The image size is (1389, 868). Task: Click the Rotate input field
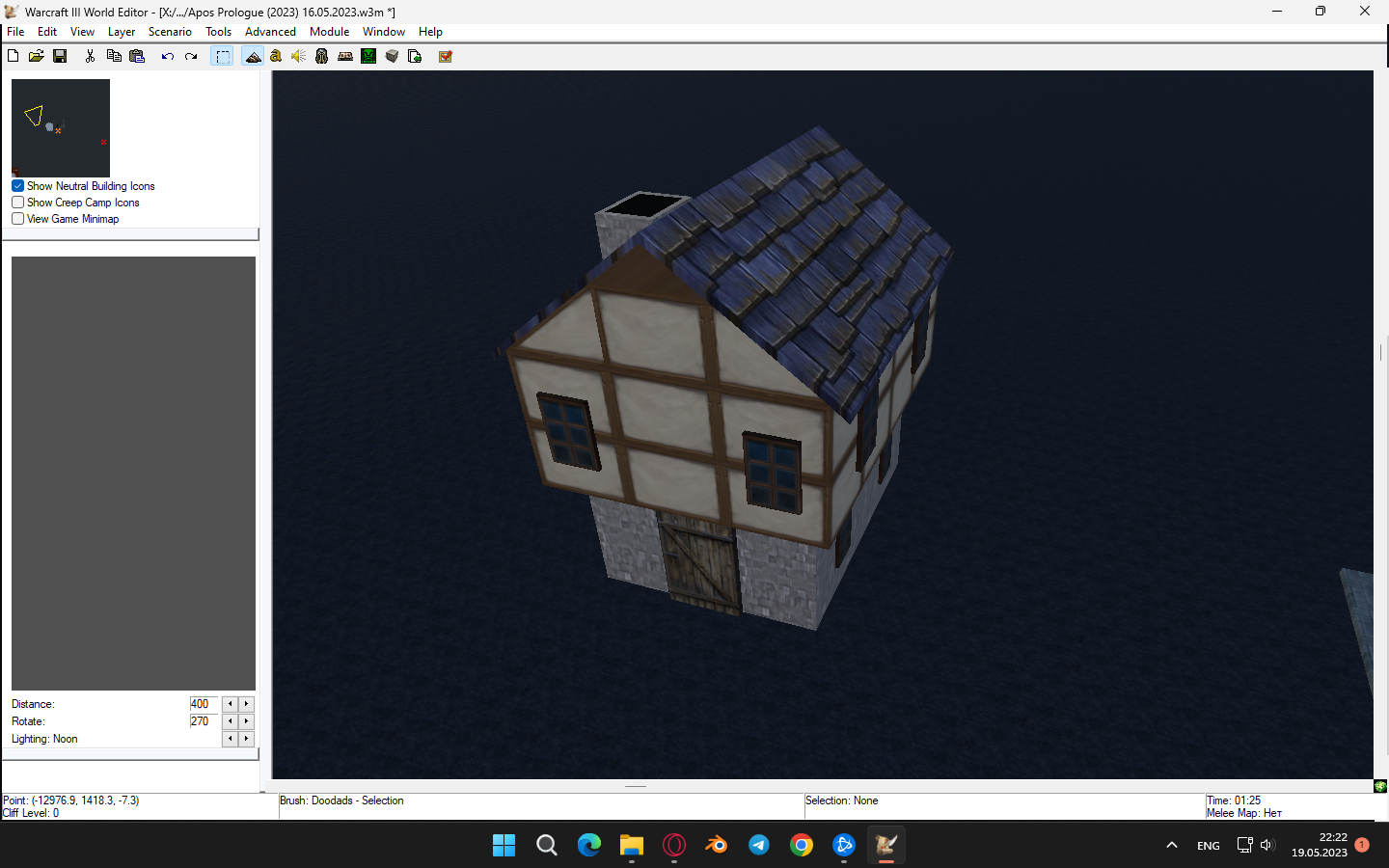pos(204,721)
